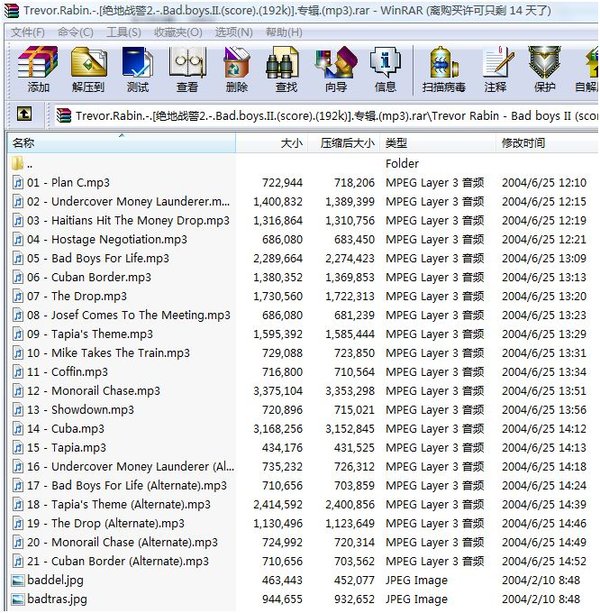The width and height of the screenshot is (600, 613).
Task: Click the 扫描病毒 (Virus Scan) icon
Action: (444, 69)
